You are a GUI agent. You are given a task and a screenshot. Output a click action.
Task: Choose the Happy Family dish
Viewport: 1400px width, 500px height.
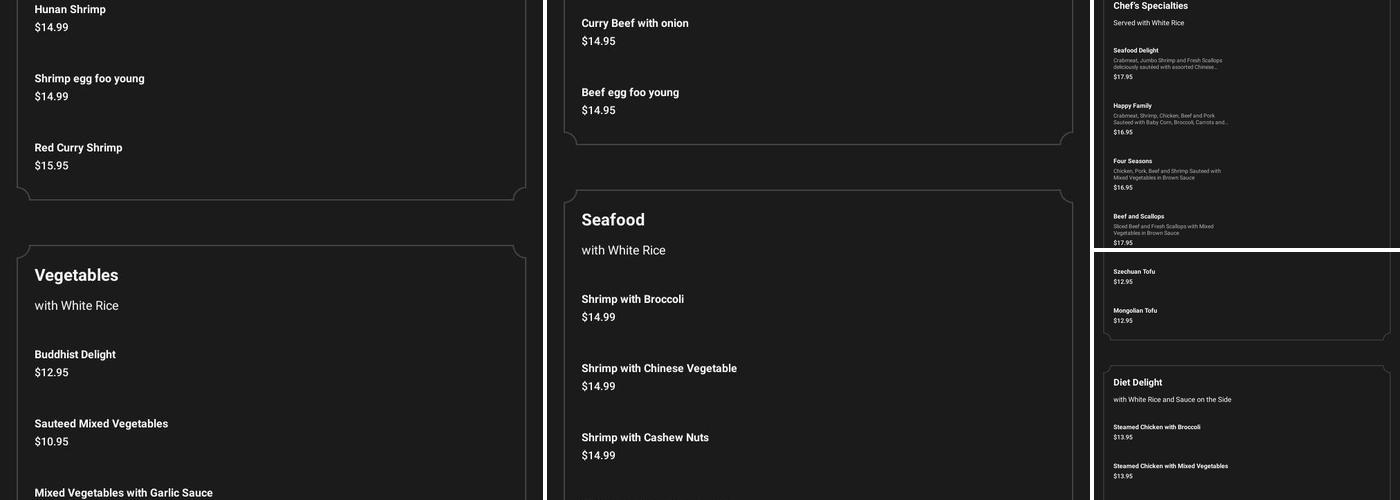tap(1132, 106)
